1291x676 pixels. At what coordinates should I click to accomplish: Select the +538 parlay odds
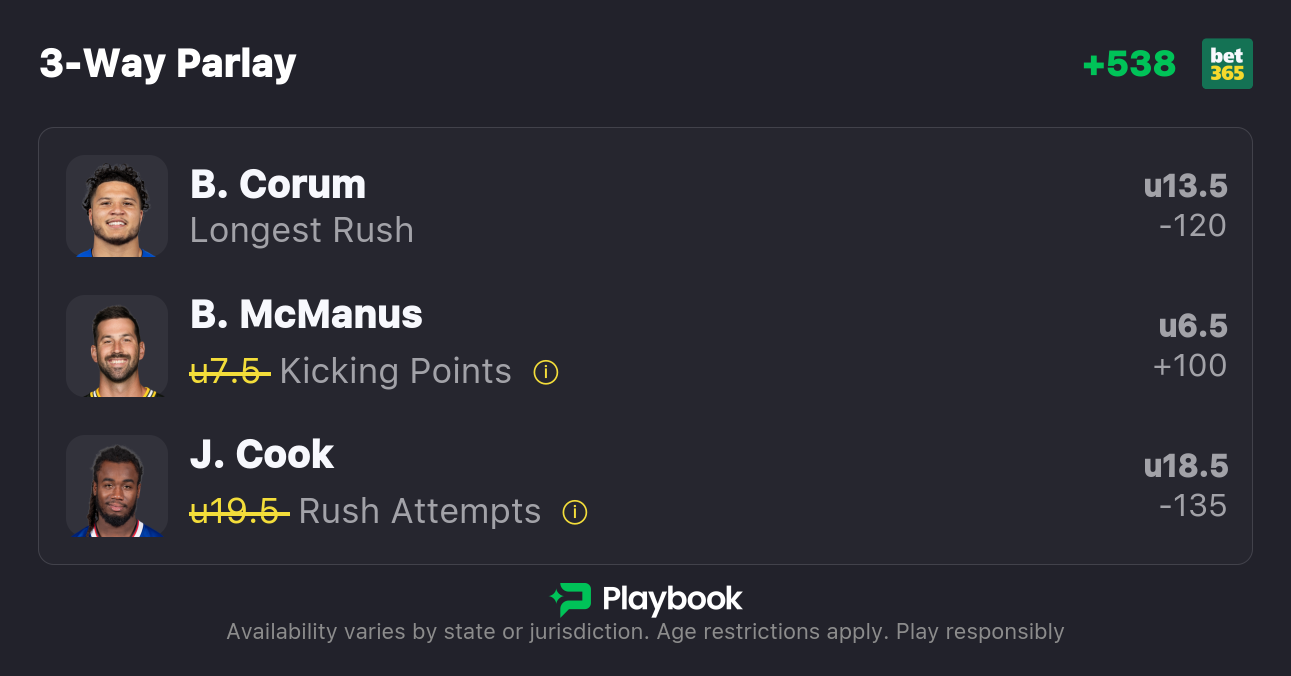point(1129,64)
